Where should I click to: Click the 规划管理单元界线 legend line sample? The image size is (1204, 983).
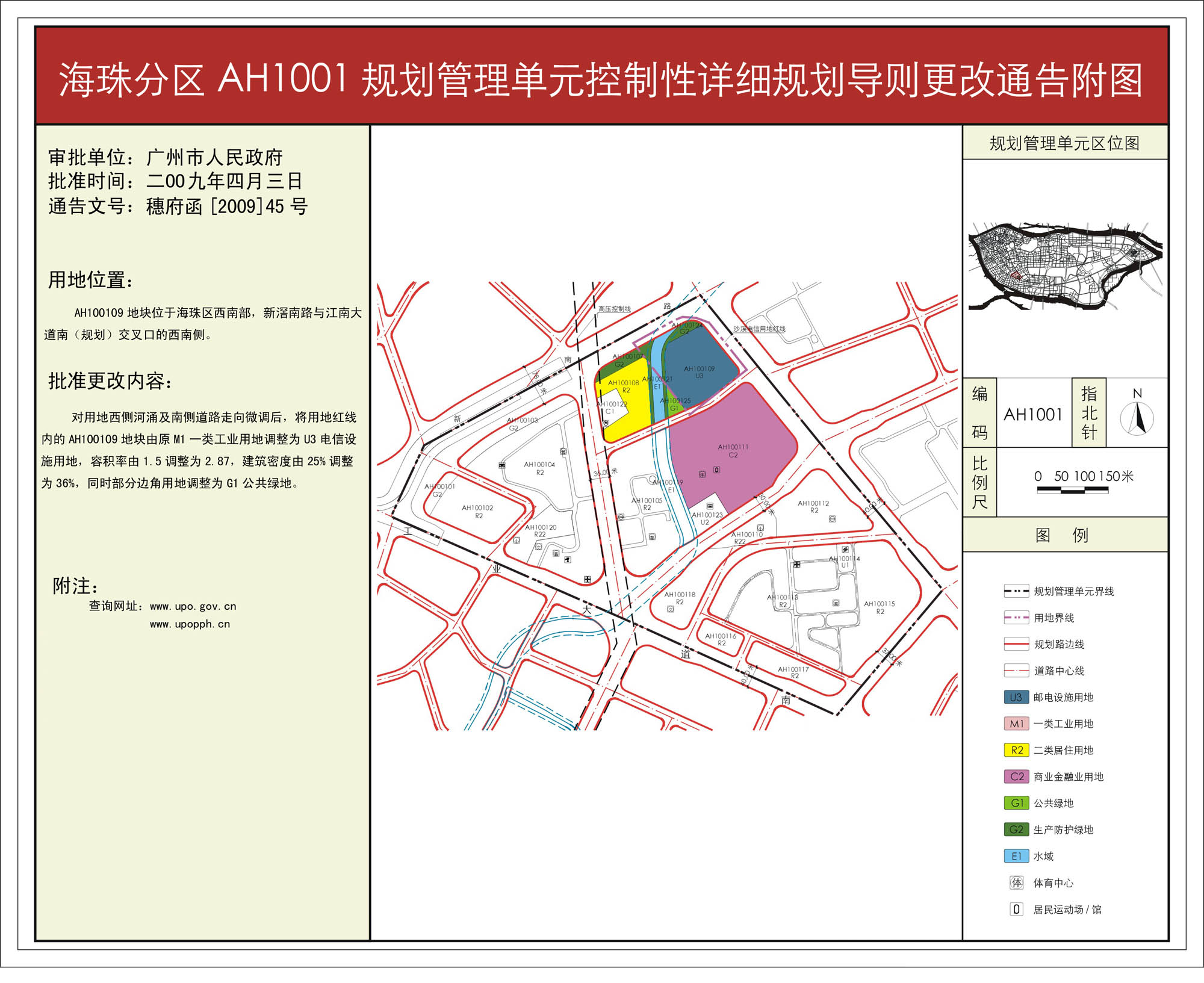[x=1016, y=591]
